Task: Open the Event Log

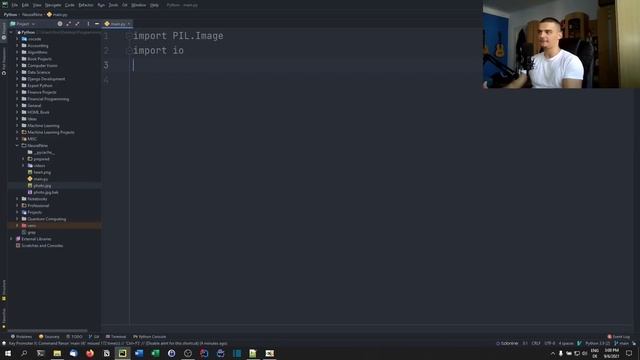Action: tap(619, 337)
